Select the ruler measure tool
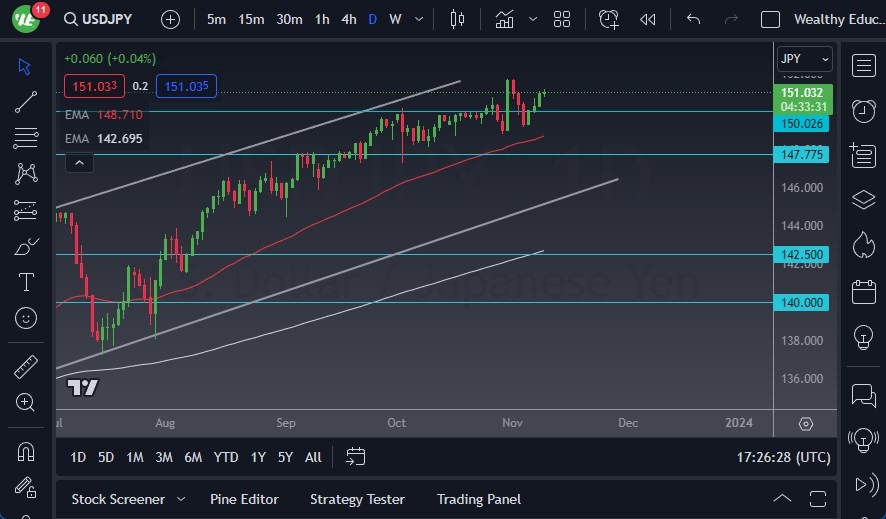Image resolution: width=886 pixels, height=519 pixels. [26, 367]
